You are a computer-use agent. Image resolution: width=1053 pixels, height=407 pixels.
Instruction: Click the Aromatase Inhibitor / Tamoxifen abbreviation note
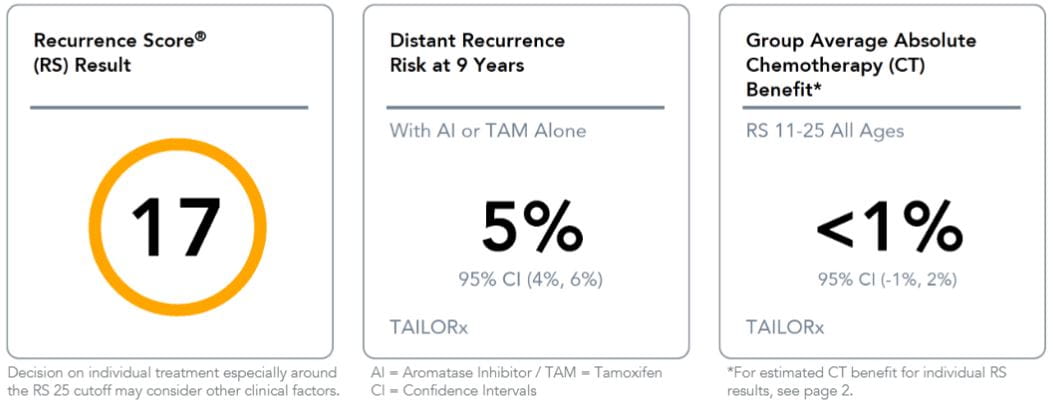pos(515,373)
